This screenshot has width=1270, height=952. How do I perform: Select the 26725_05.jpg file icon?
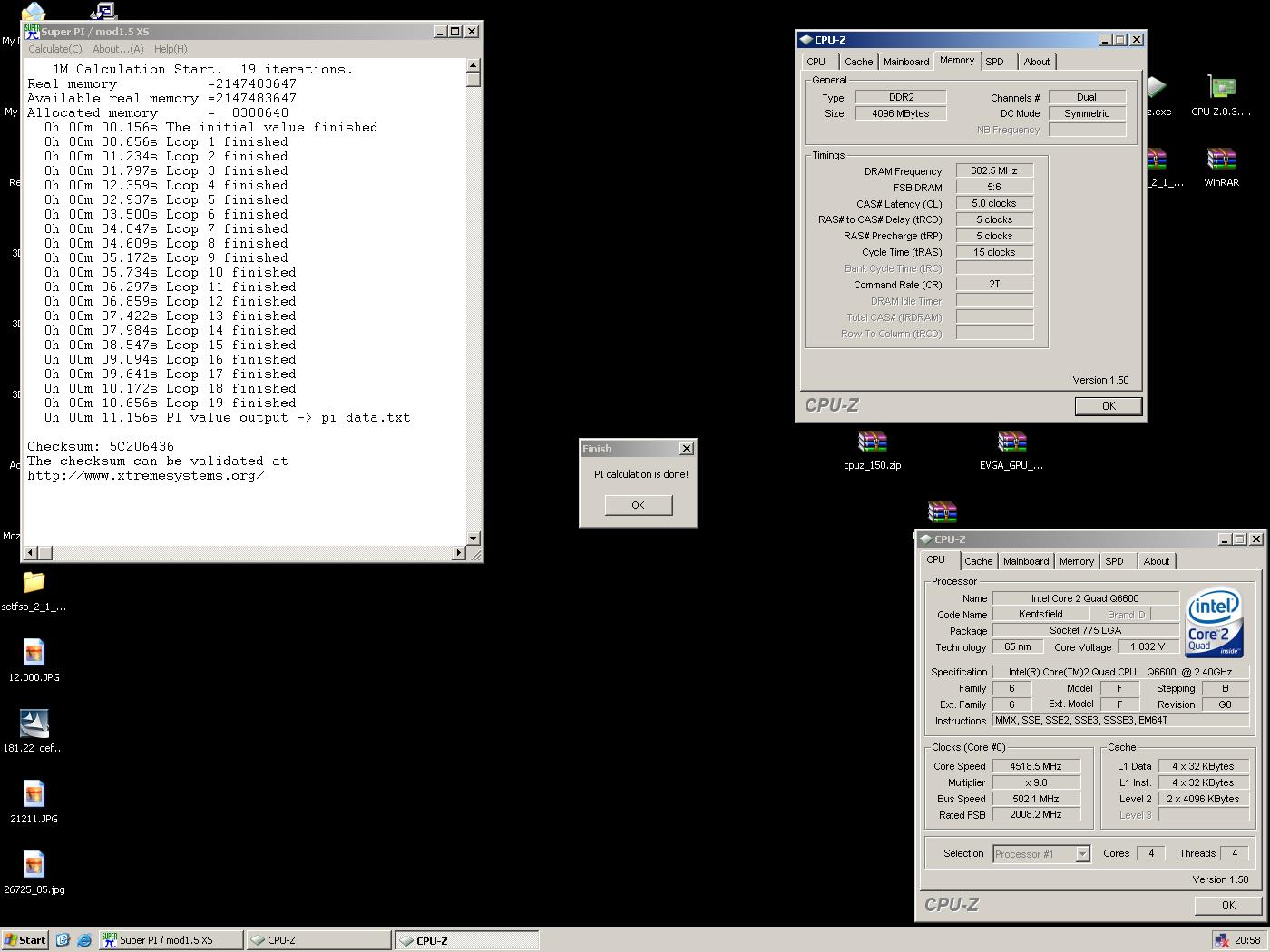point(34,864)
